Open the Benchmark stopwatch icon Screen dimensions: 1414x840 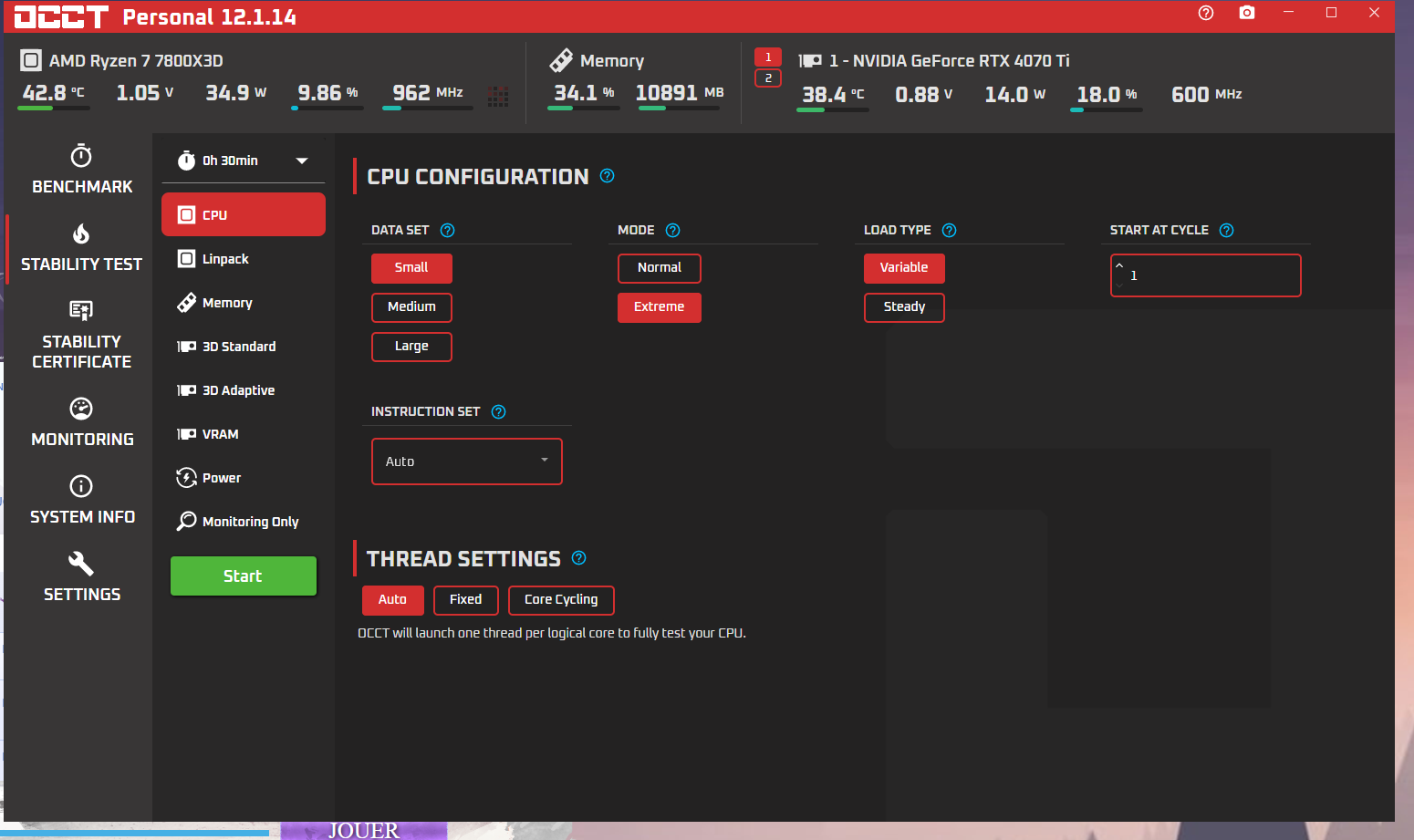(81, 156)
